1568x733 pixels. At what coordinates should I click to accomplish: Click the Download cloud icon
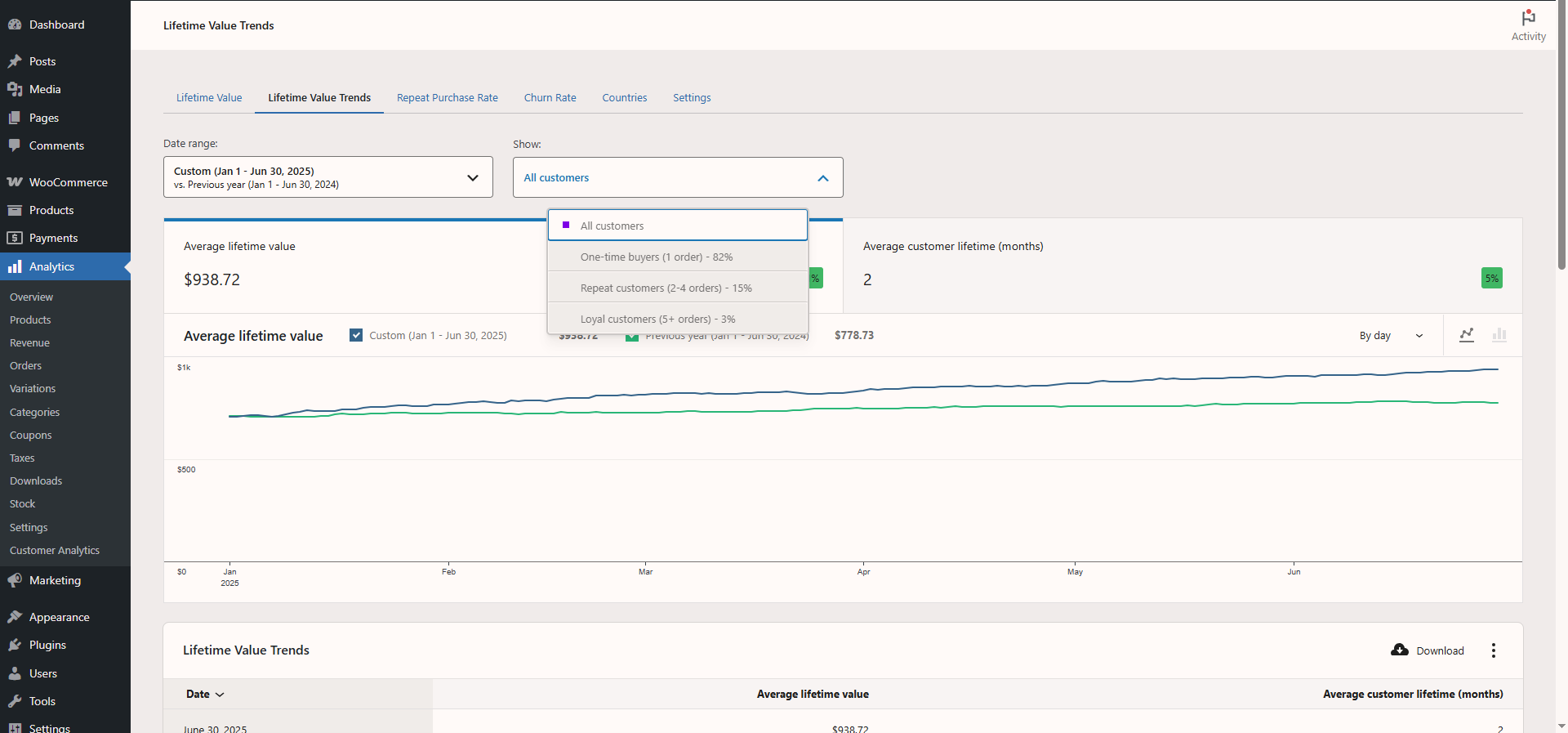1400,650
